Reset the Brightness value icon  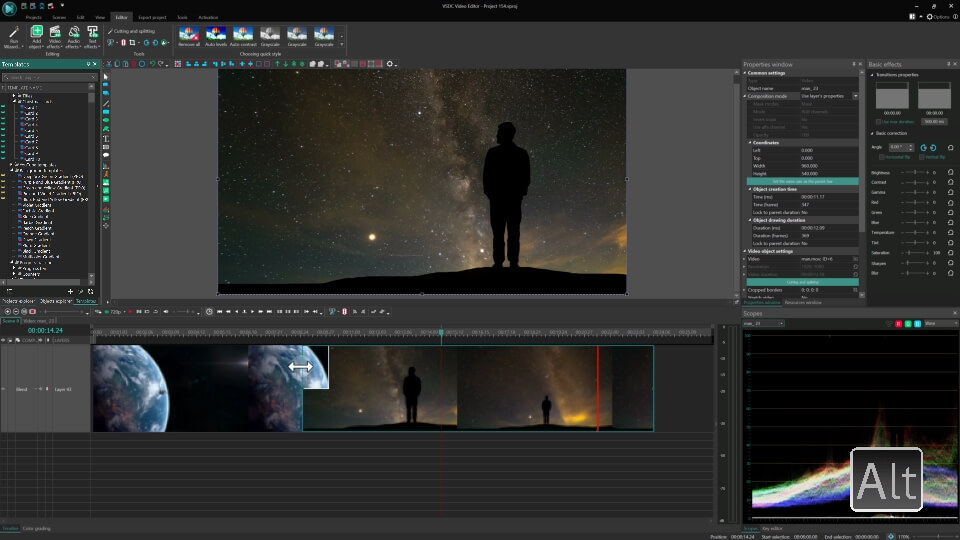point(950,173)
